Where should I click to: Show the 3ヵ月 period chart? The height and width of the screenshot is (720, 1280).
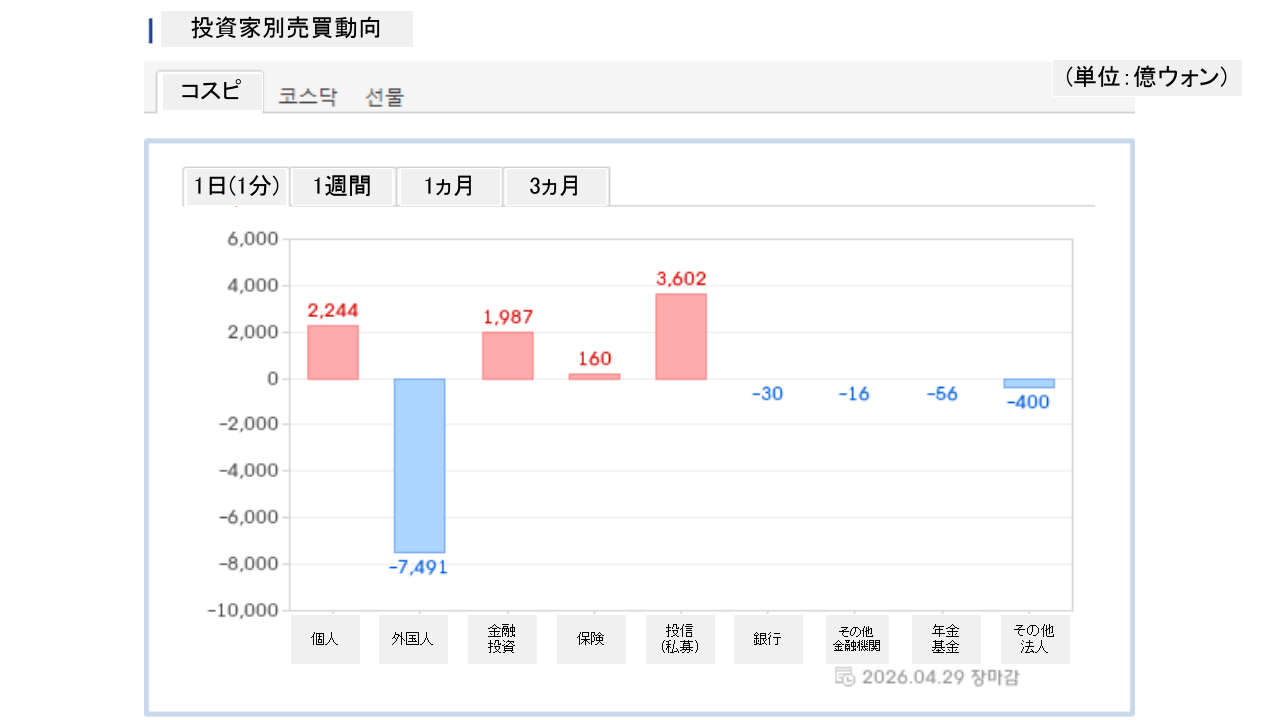point(555,186)
